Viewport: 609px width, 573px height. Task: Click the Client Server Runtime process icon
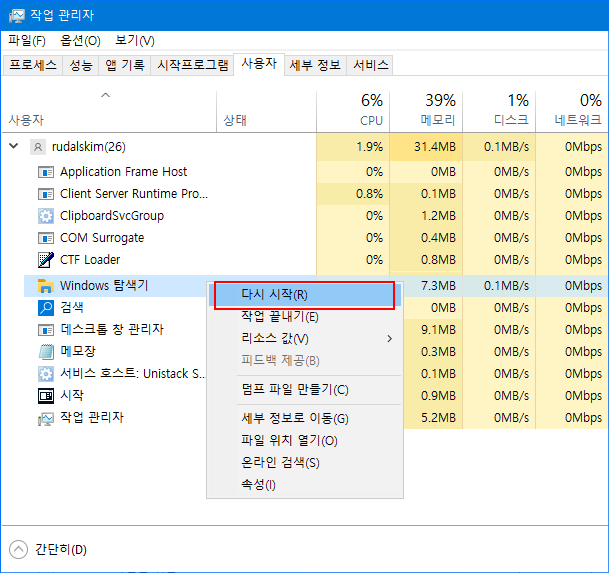point(46,194)
